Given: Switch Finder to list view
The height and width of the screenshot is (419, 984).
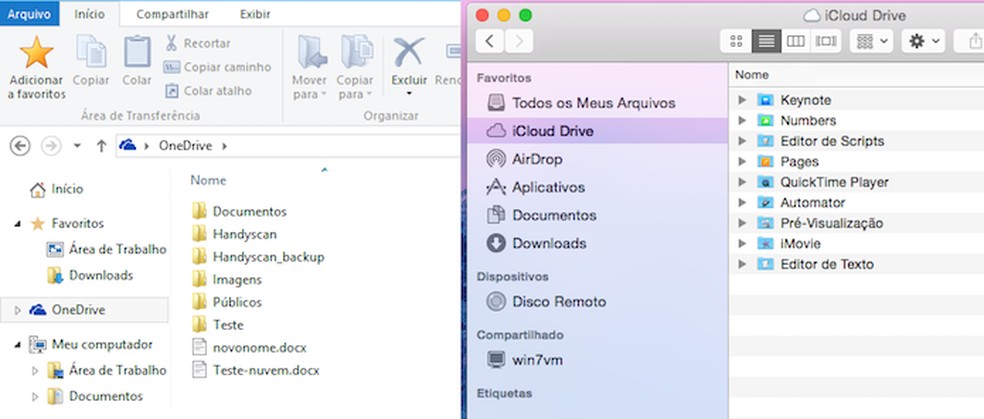Looking at the screenshot, I should [x=766, y=41].
